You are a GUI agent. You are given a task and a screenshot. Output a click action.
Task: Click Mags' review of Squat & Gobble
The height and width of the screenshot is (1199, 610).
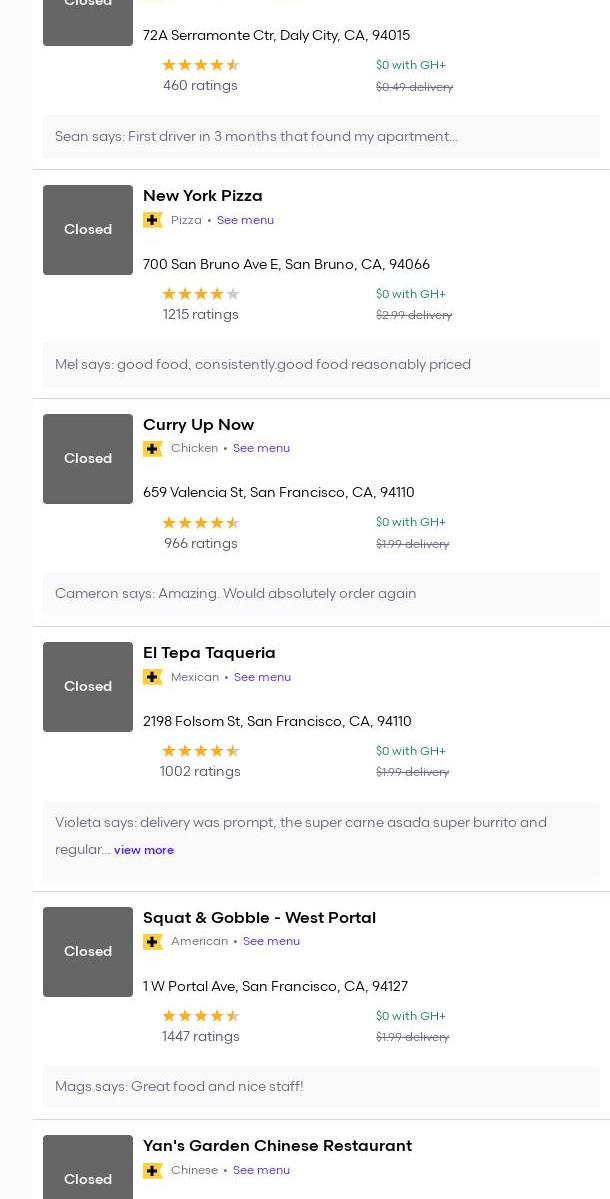point(179,1087)
